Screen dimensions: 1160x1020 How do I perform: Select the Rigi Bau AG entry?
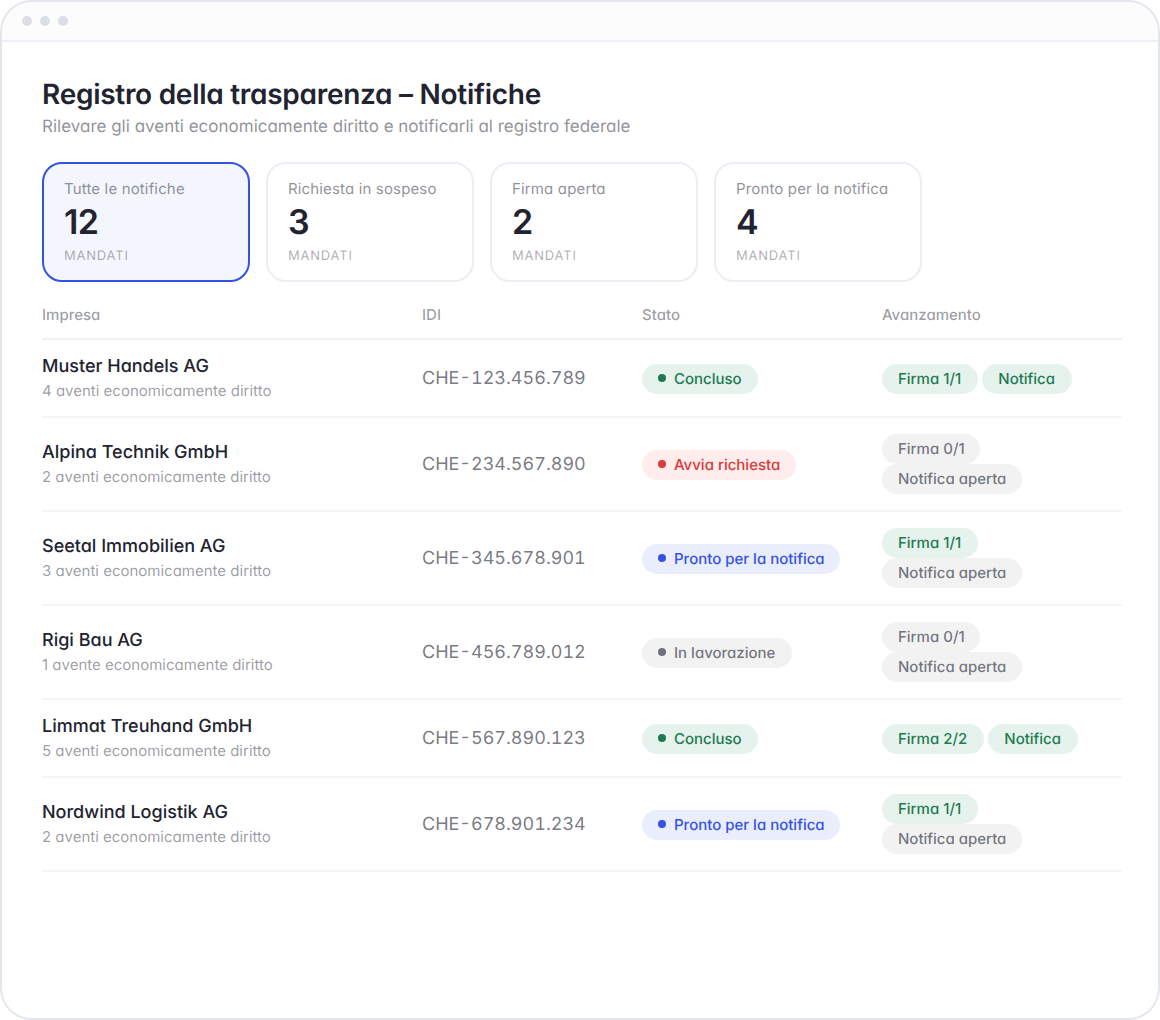pos(581,652)
